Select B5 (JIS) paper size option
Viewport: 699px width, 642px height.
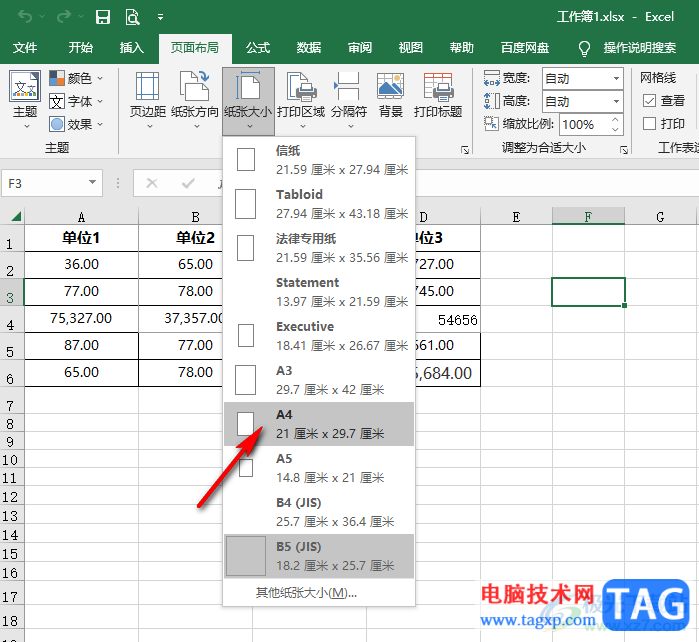pyautogui.click(x=319, y=556)
